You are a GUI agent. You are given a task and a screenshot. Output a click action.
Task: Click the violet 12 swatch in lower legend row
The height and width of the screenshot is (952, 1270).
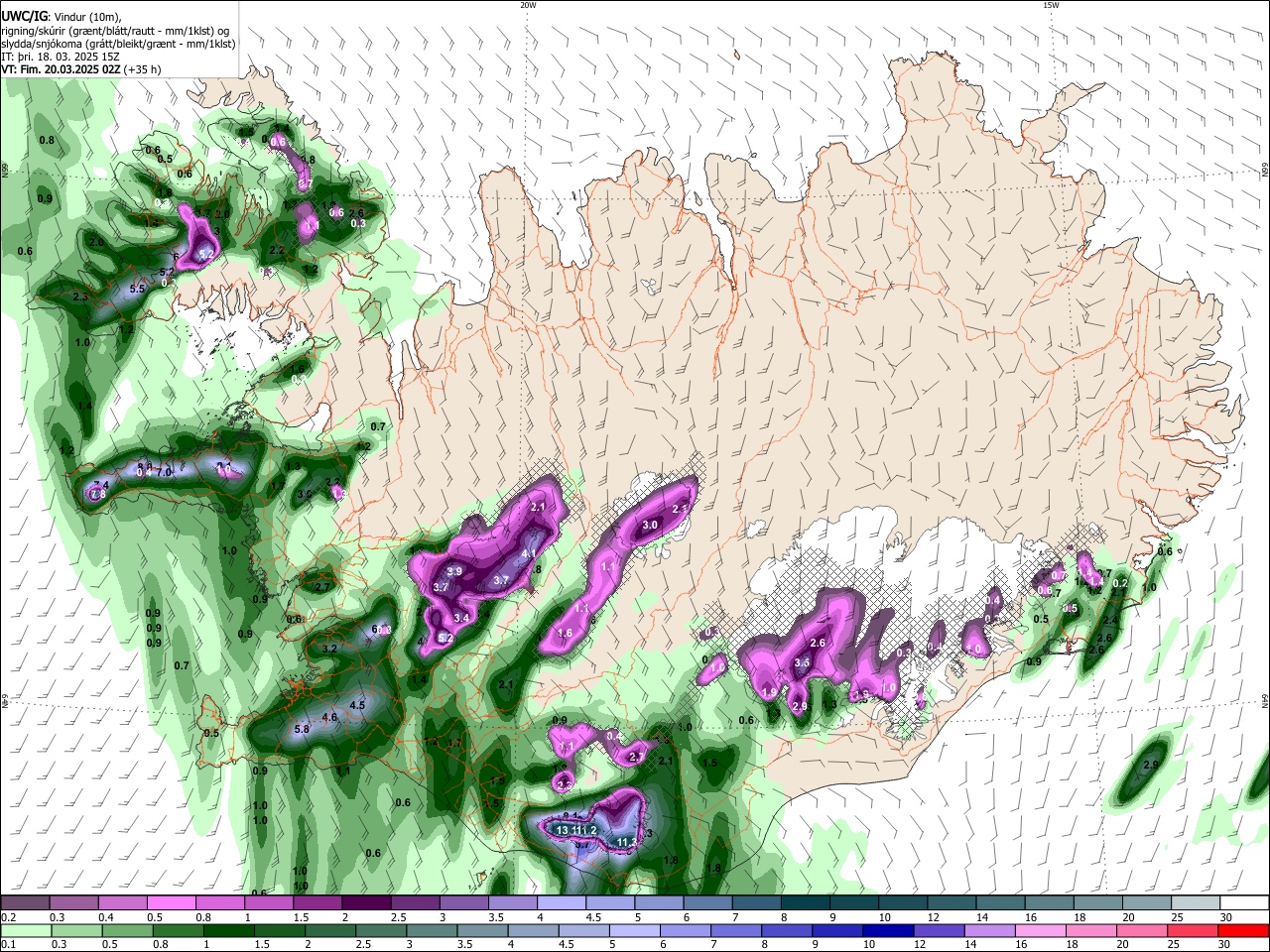(x=940, y=930)
